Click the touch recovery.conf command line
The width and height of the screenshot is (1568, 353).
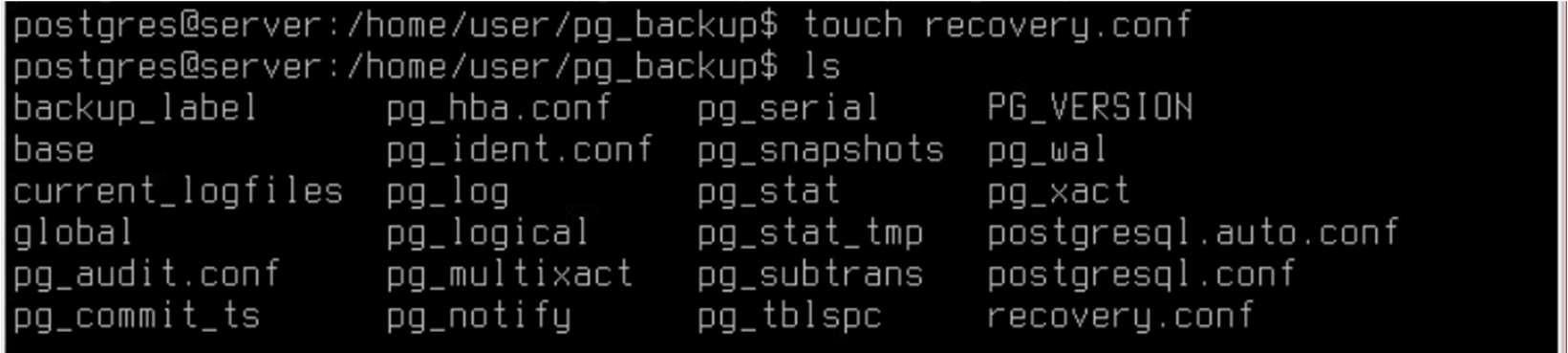tap(602, 25)
